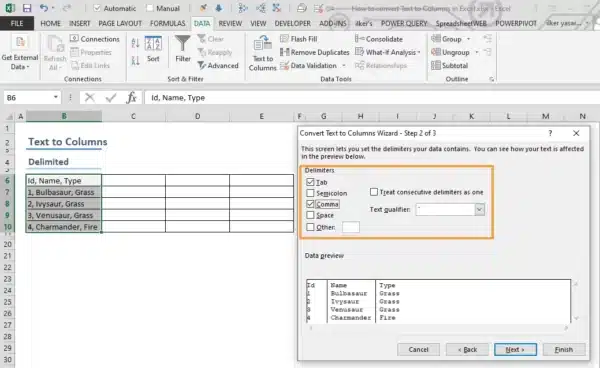
Task: Click the Back button in wizard
Action: tap(467, 349)
